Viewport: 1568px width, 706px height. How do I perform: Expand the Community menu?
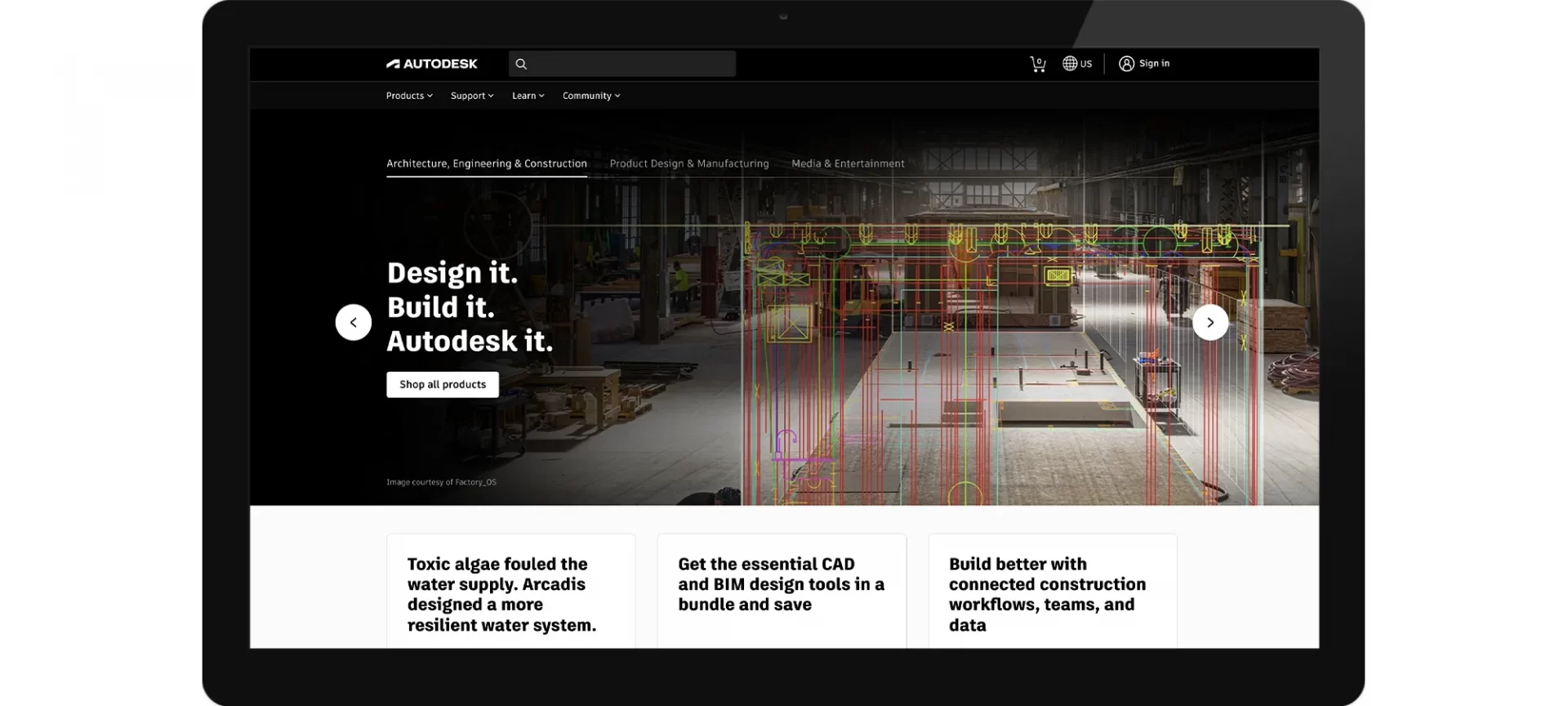pyautogui.click(x=591, y=96)
